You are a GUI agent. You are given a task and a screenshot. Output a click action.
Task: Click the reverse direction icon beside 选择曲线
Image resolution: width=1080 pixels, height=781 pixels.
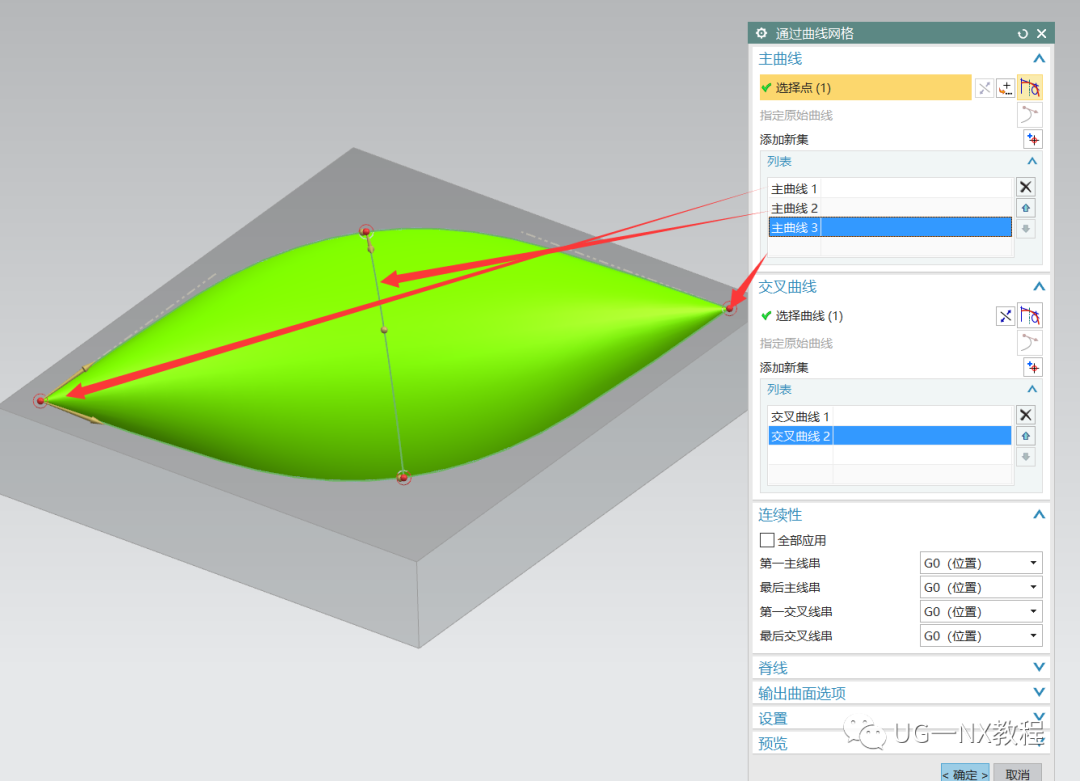(1005, 315)
